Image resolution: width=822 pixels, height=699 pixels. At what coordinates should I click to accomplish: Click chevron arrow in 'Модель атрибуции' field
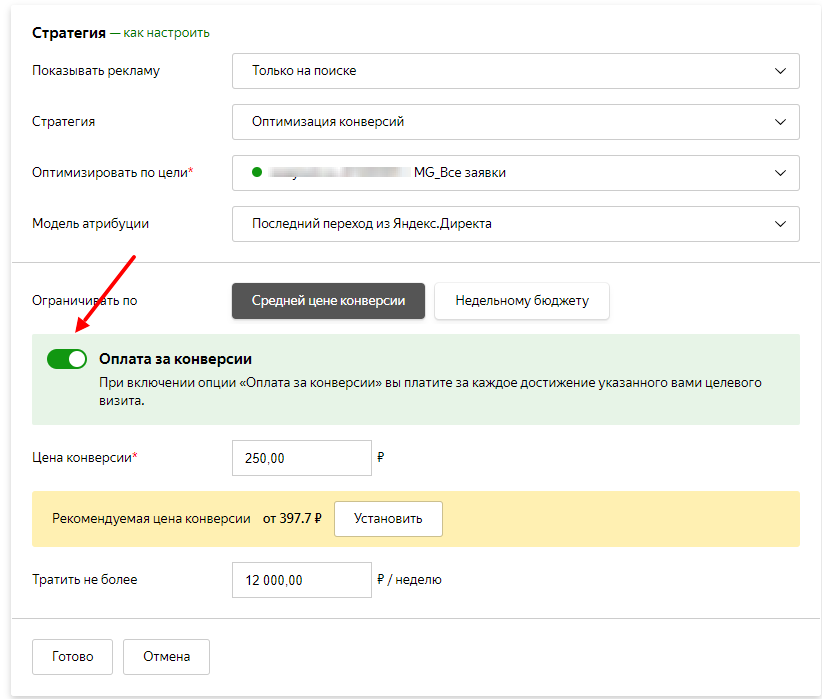pyautogui.click(x=780, y=224)
